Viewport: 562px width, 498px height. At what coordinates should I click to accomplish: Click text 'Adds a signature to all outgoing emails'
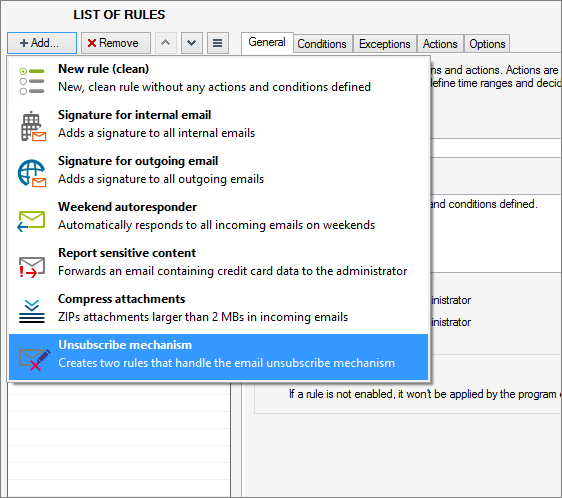click(x=161, y=179)
